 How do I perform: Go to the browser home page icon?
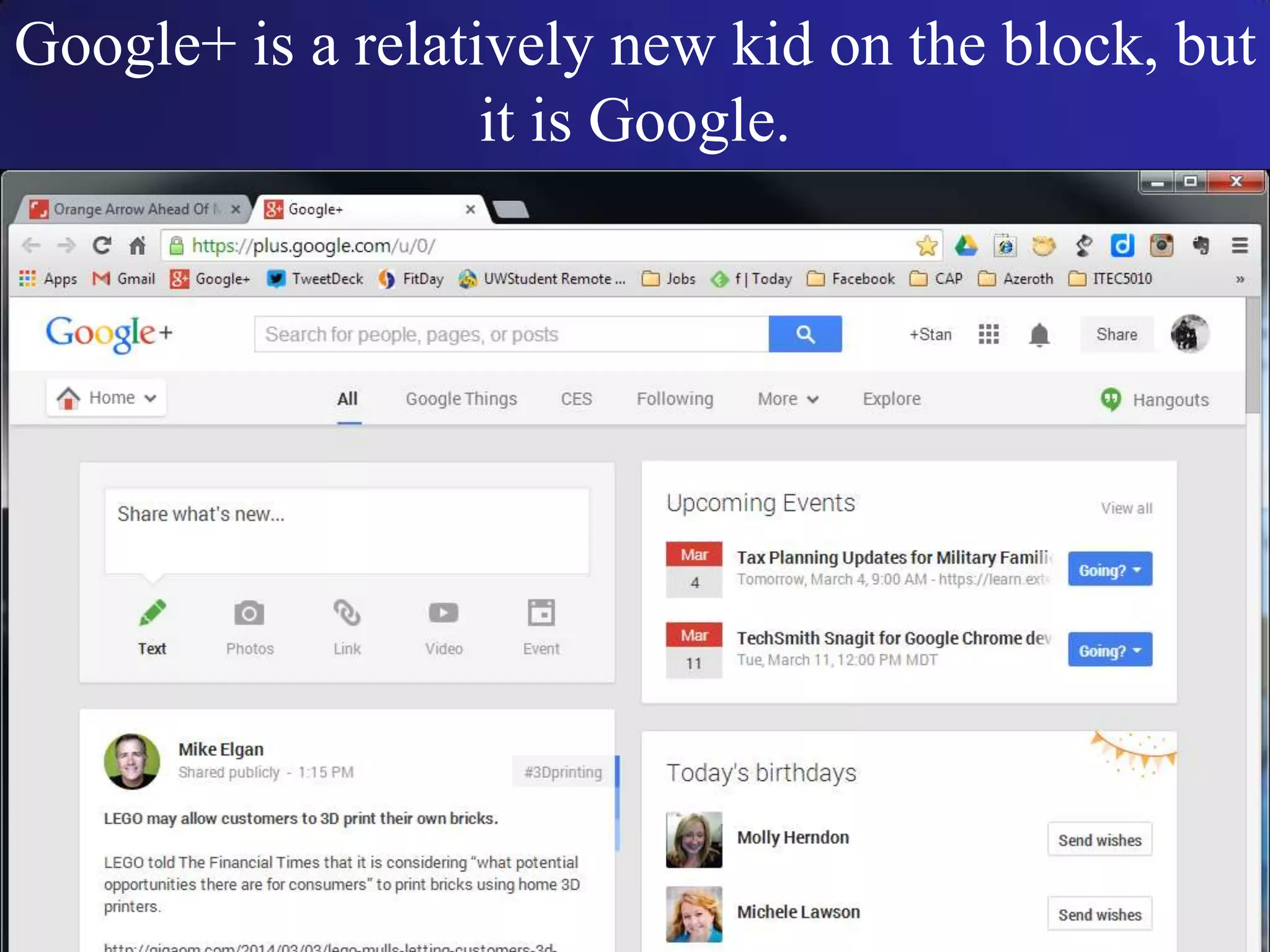point(137,246)
